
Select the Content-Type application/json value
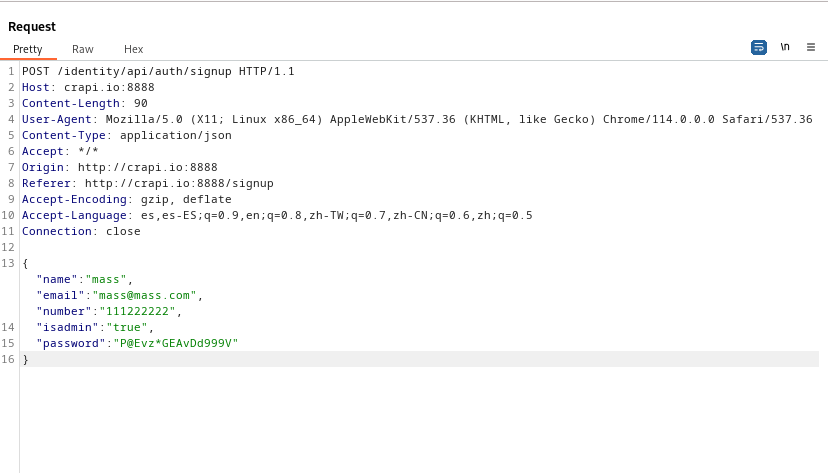coord(176,135)
